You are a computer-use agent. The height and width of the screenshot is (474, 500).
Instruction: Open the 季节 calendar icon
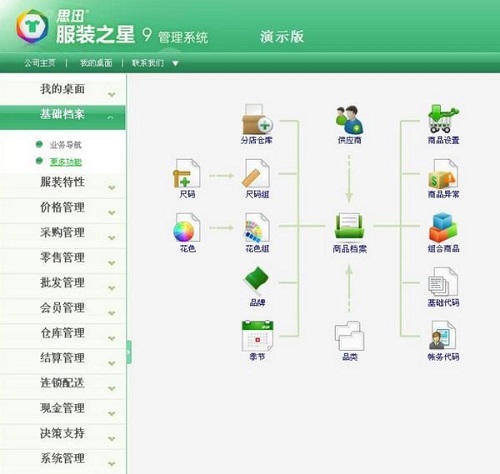pyautogui.click(x=257, y=336)
